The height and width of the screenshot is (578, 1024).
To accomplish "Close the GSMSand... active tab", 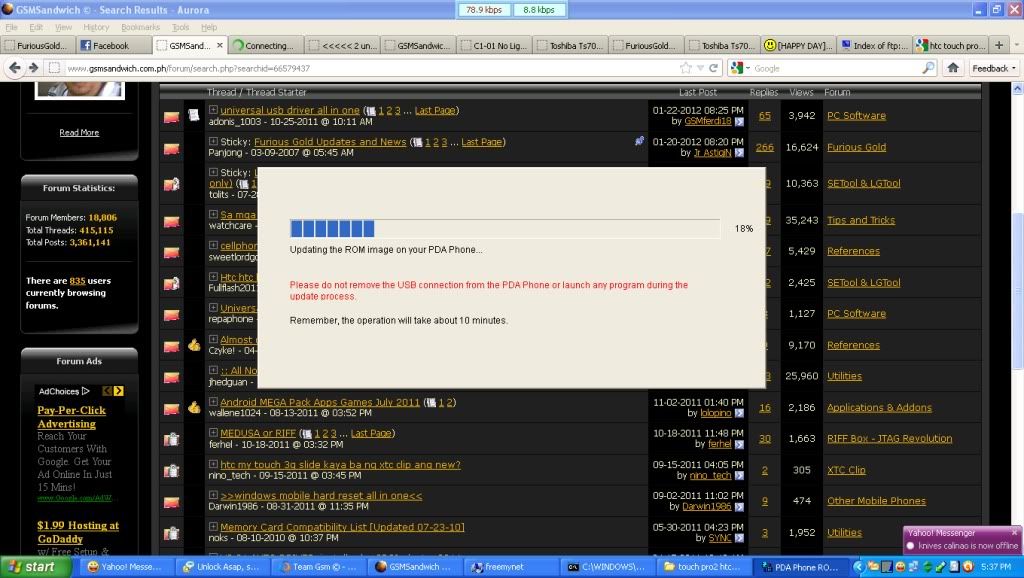I will 219,46.
